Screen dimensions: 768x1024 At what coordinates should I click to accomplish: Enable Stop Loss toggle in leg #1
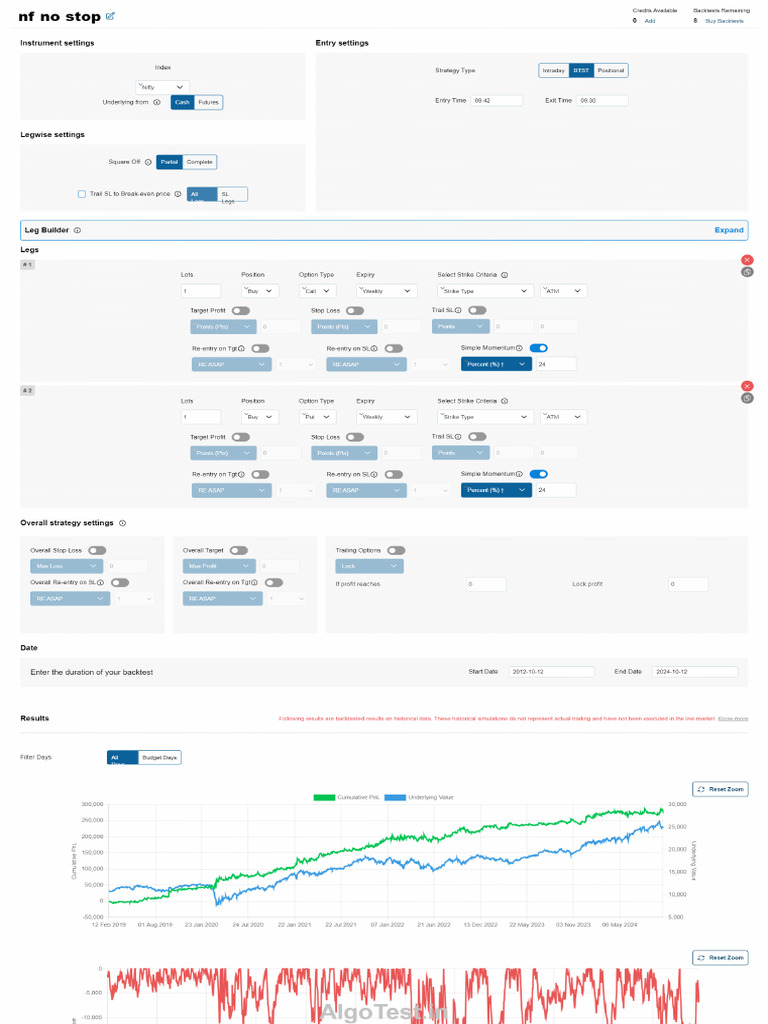point(355,311)
